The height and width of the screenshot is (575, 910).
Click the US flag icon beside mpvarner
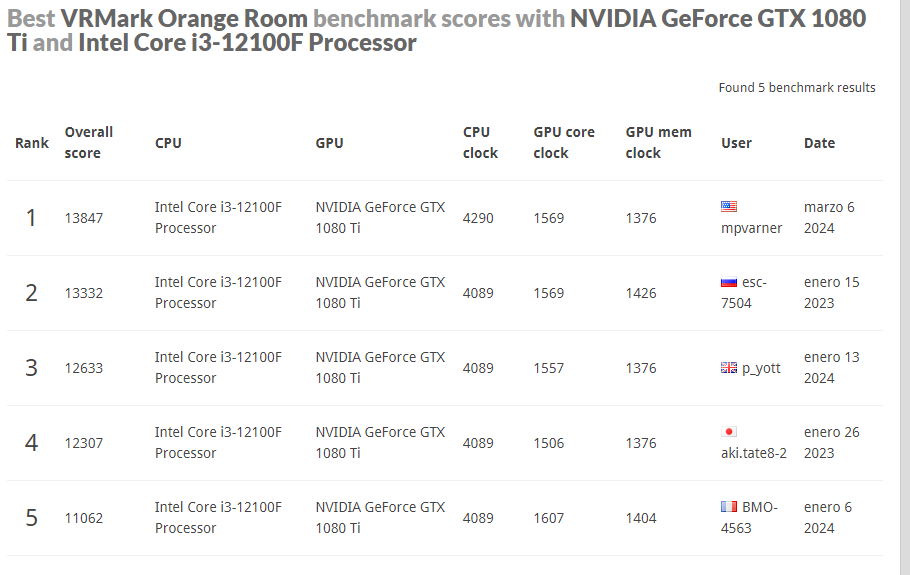pyautogui.click(x=729, y=207)
